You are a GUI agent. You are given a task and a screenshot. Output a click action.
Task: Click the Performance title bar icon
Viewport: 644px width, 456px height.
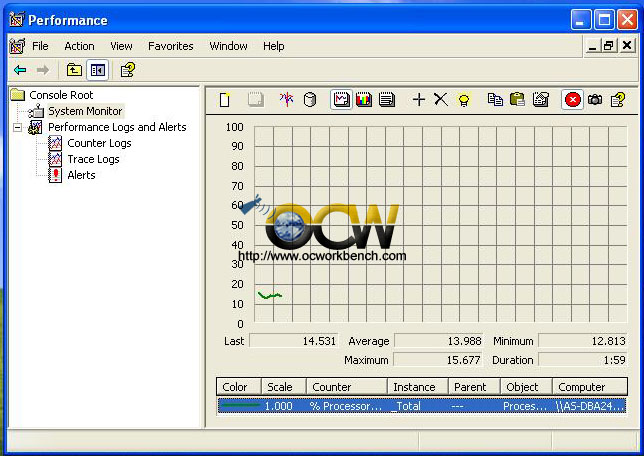(16, 20)
